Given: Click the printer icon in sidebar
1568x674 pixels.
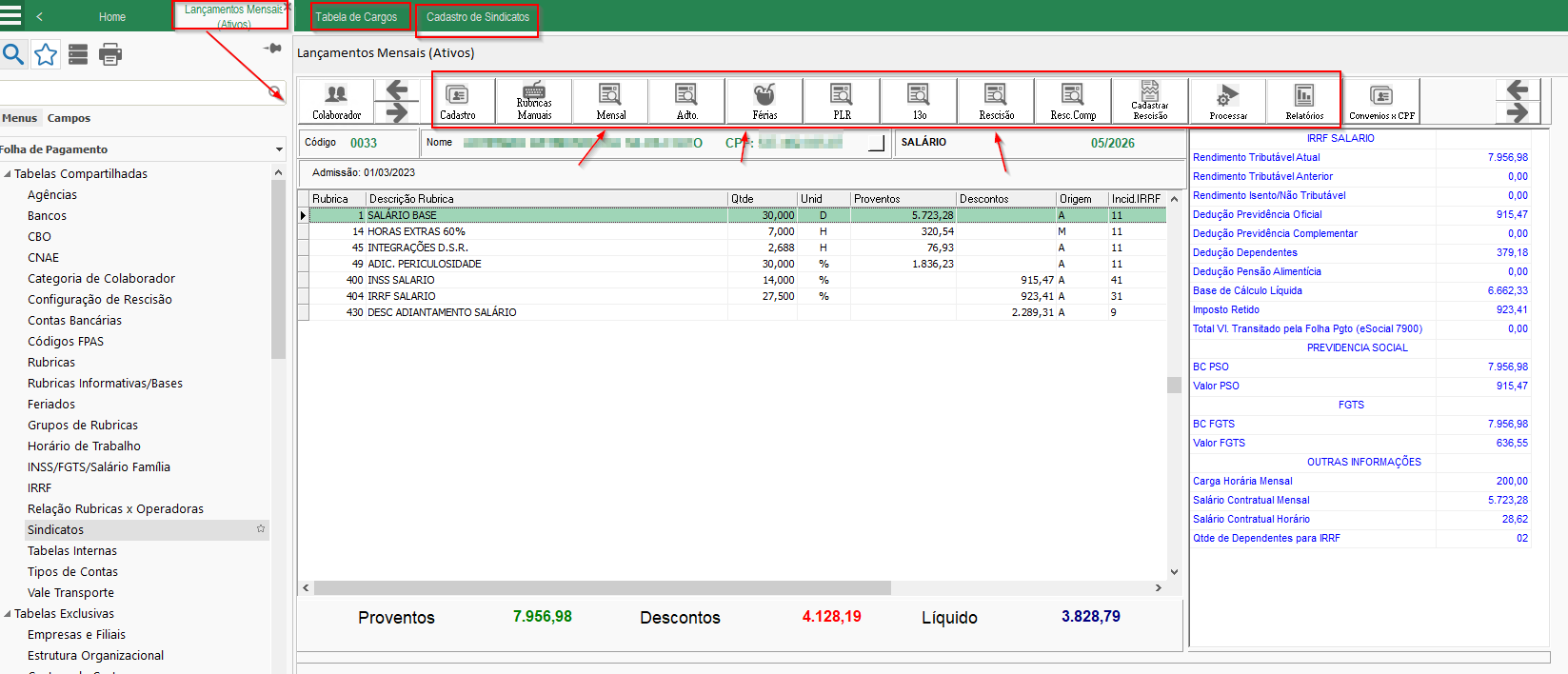Looking at the screenshot, I should (x=110, y=55).
